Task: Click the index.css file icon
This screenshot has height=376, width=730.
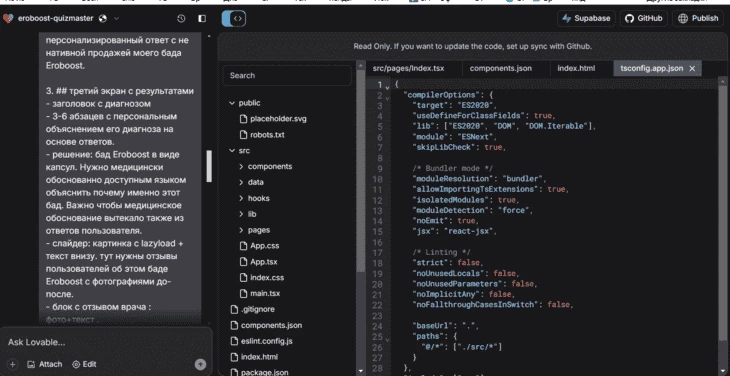Action: pos(243,277)
